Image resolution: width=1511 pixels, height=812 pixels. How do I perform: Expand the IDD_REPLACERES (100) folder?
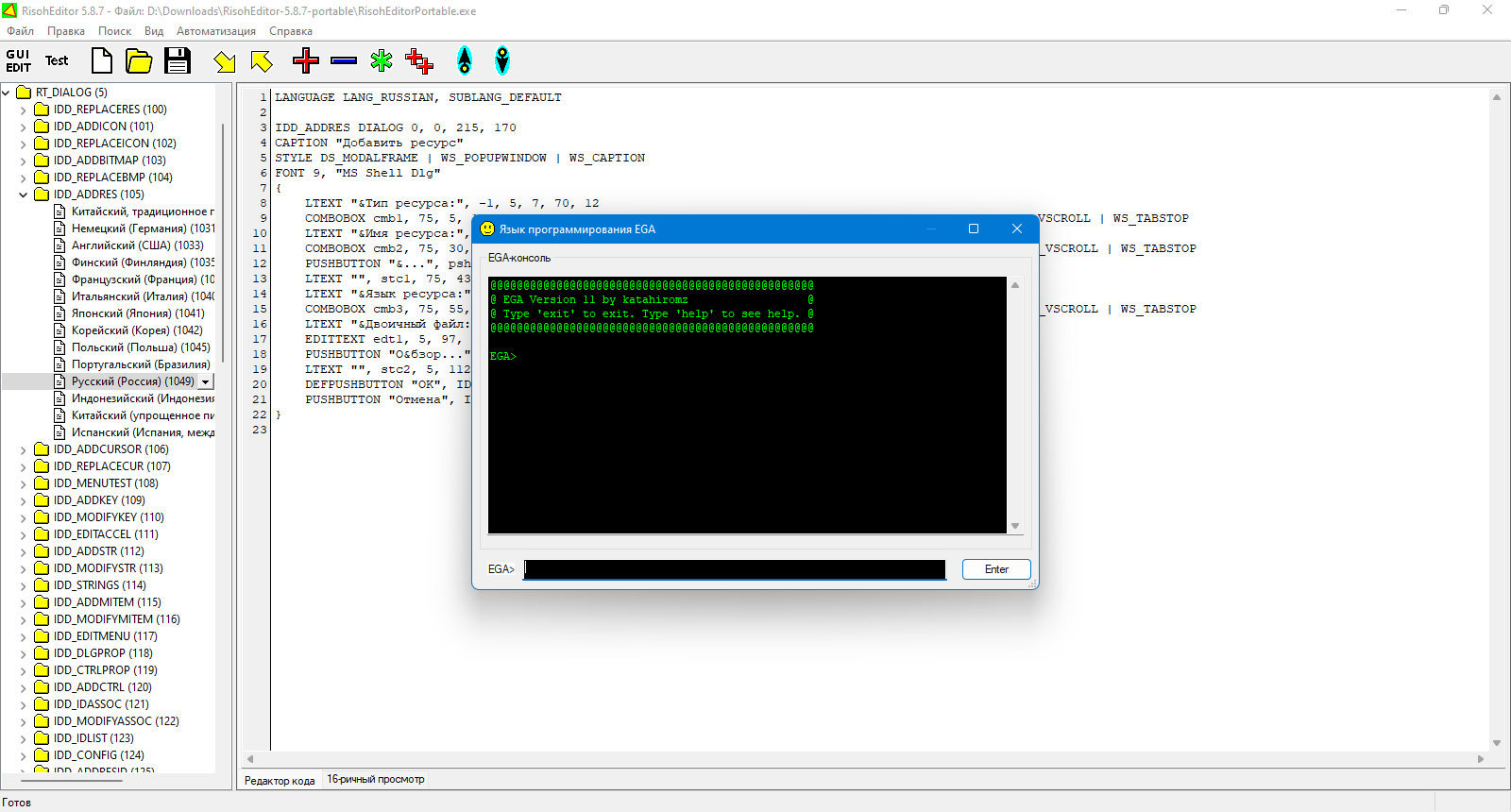coord(24,110)
